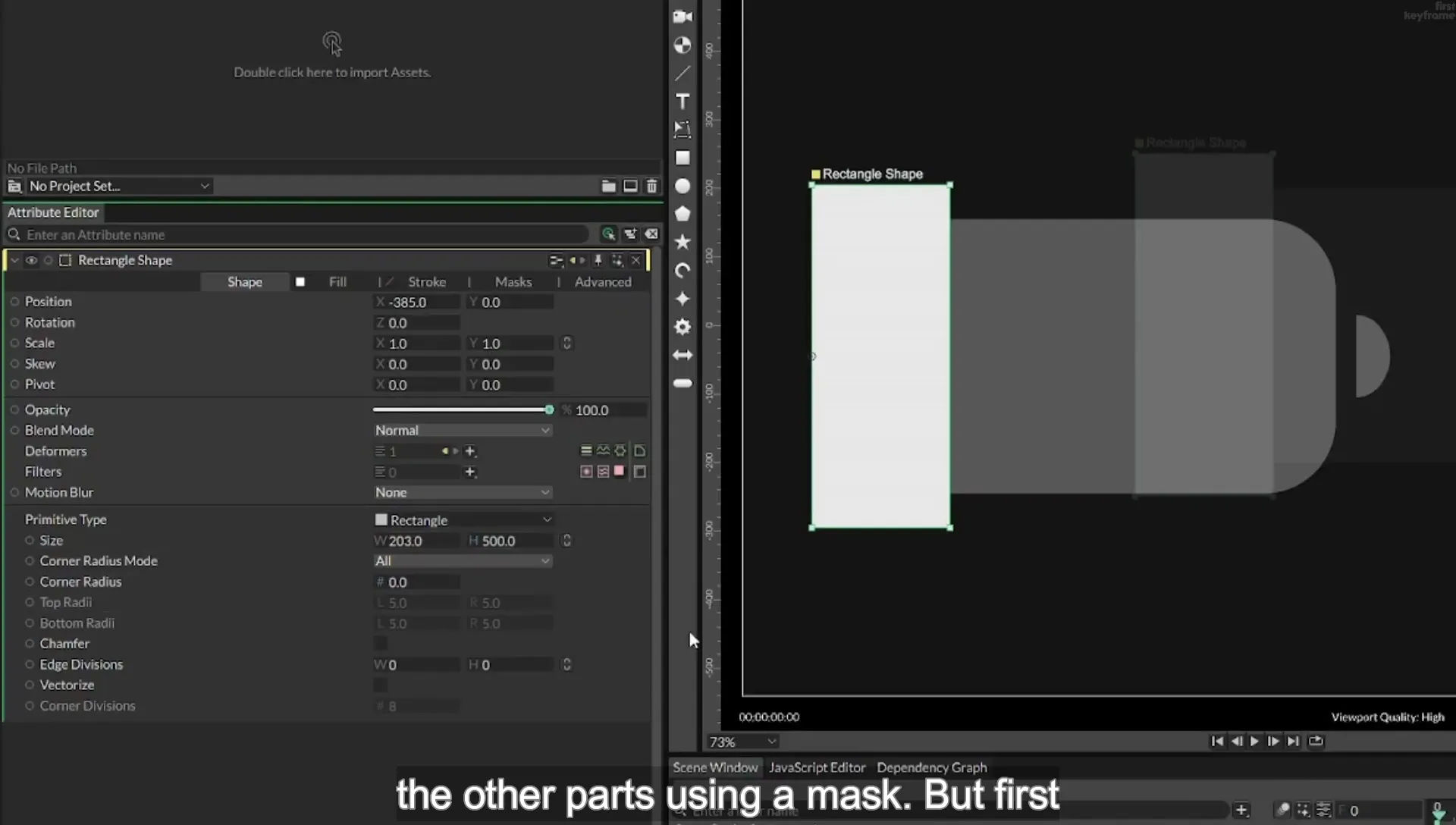
Task: Open the Corner Radius Mode dropdown
Action: click(x=463, y=561)
